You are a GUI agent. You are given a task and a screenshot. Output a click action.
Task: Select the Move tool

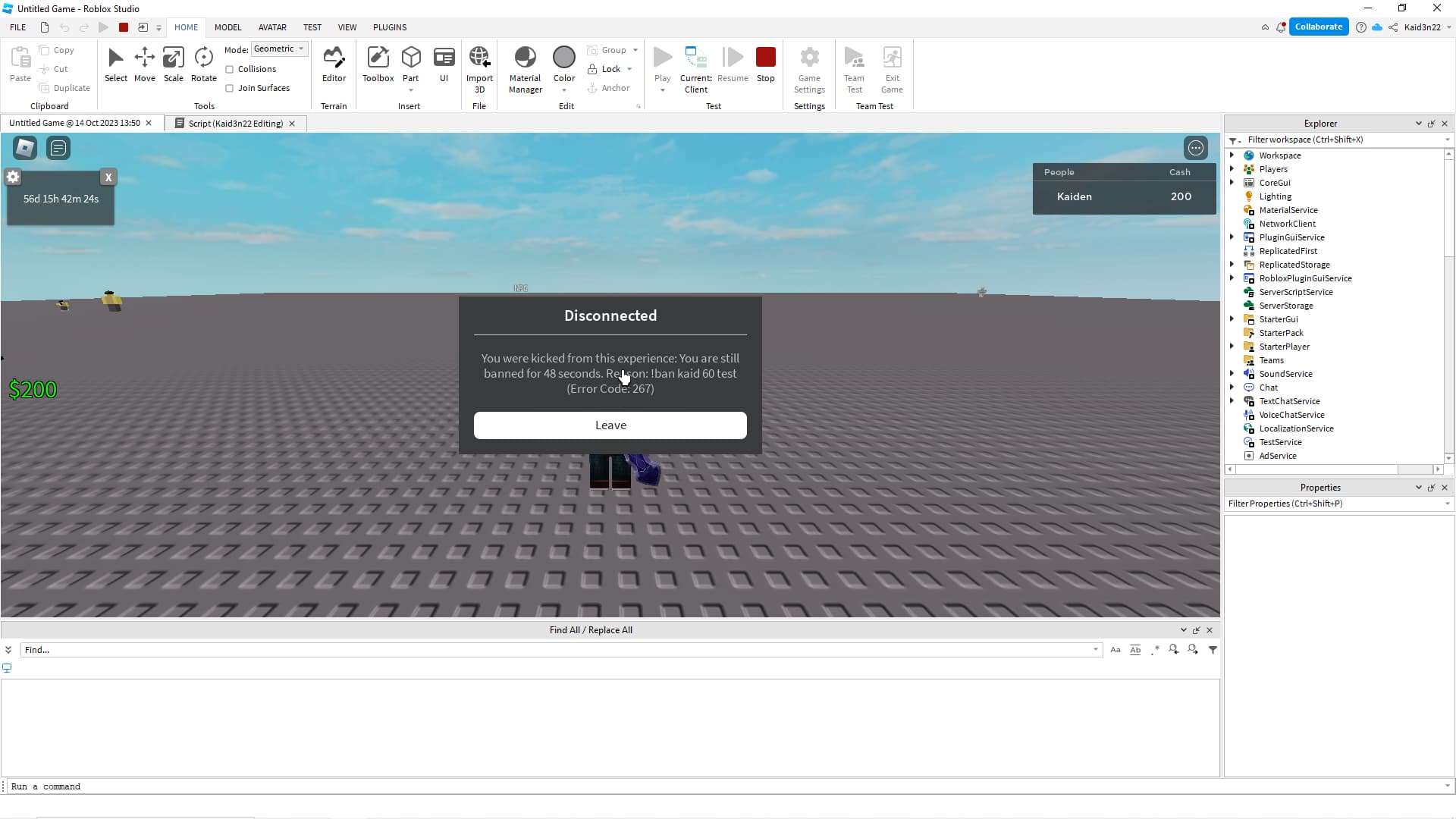tap(144, 64)
